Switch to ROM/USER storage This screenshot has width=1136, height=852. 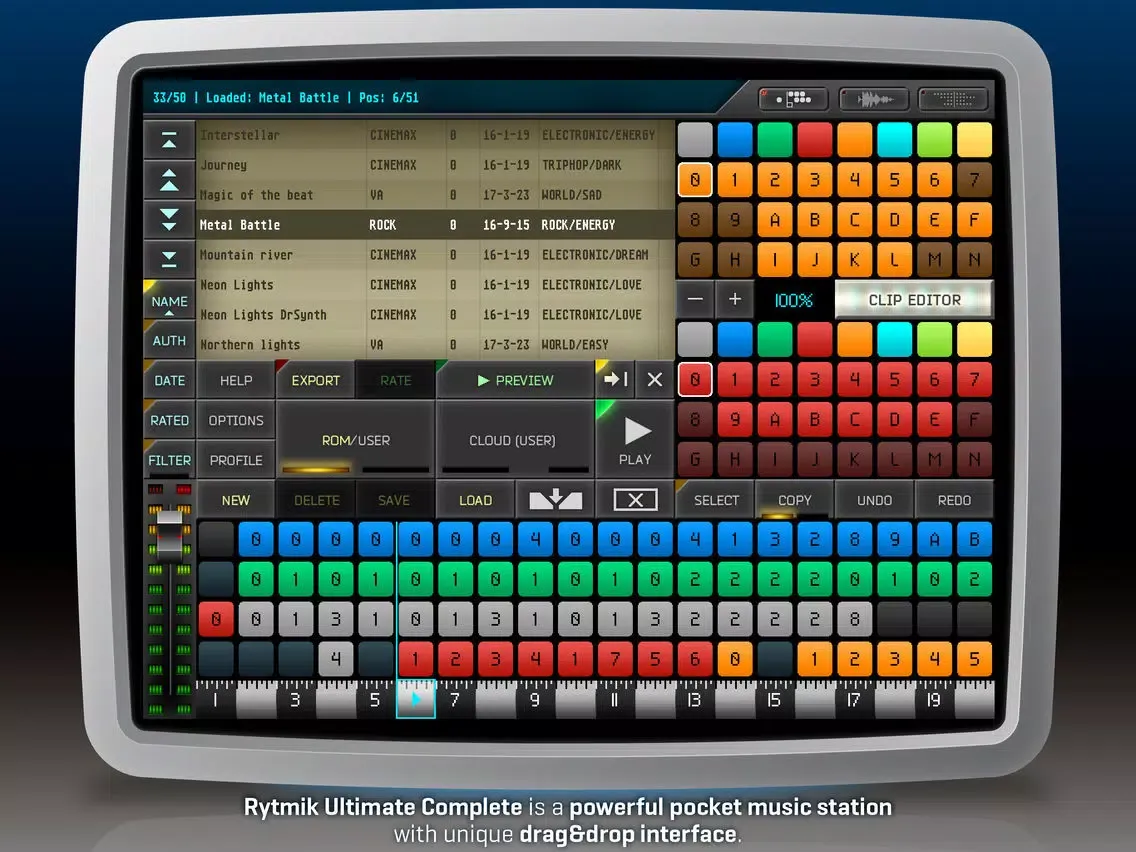(x=356, y=440)
